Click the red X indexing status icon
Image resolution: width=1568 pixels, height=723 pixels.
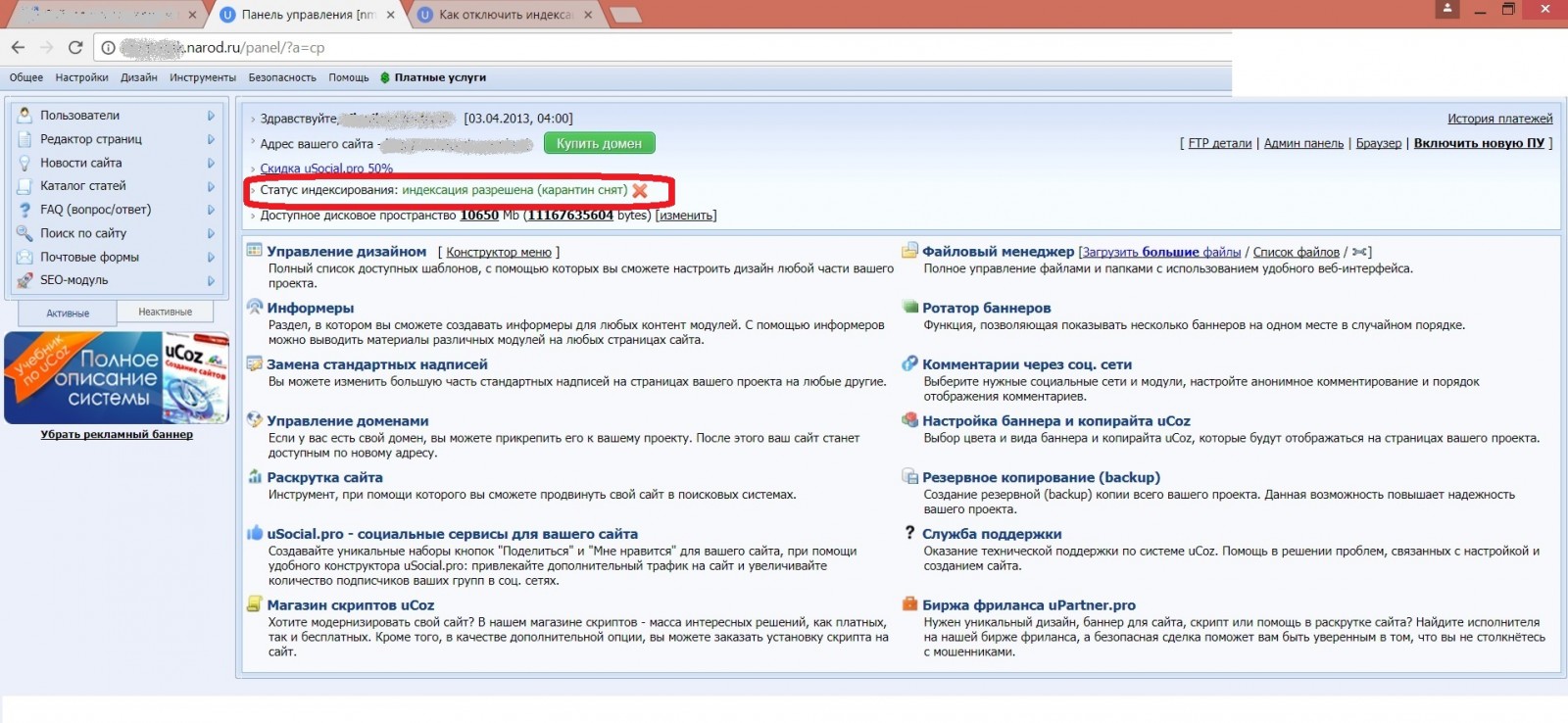click(640, 190)
